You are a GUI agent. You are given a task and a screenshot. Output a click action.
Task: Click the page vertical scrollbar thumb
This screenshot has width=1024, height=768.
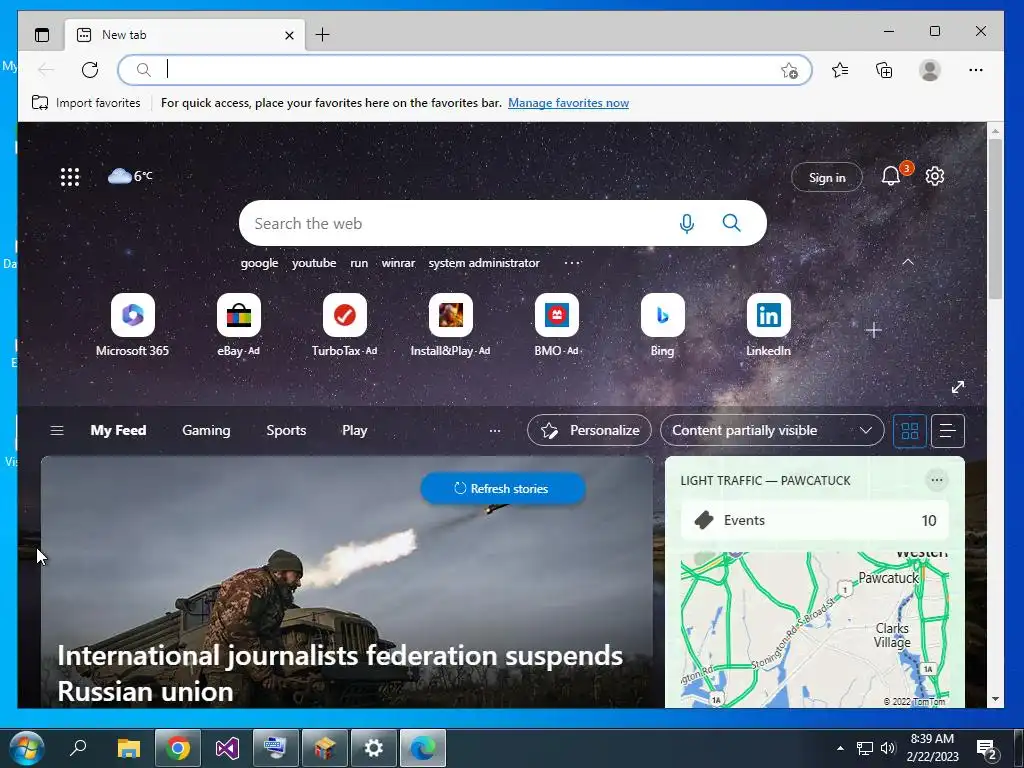click(x=995, y=219)
